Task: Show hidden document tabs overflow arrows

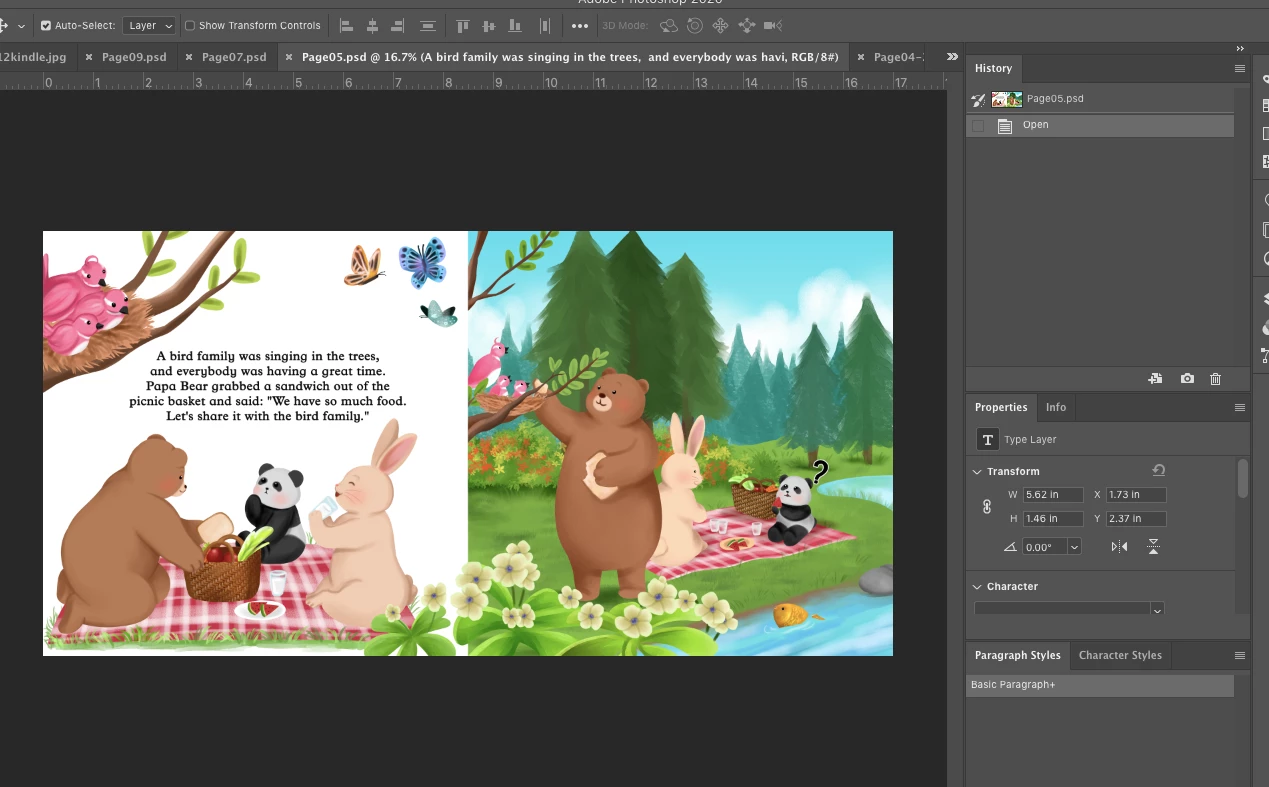Action: click(x=952, y=57)
